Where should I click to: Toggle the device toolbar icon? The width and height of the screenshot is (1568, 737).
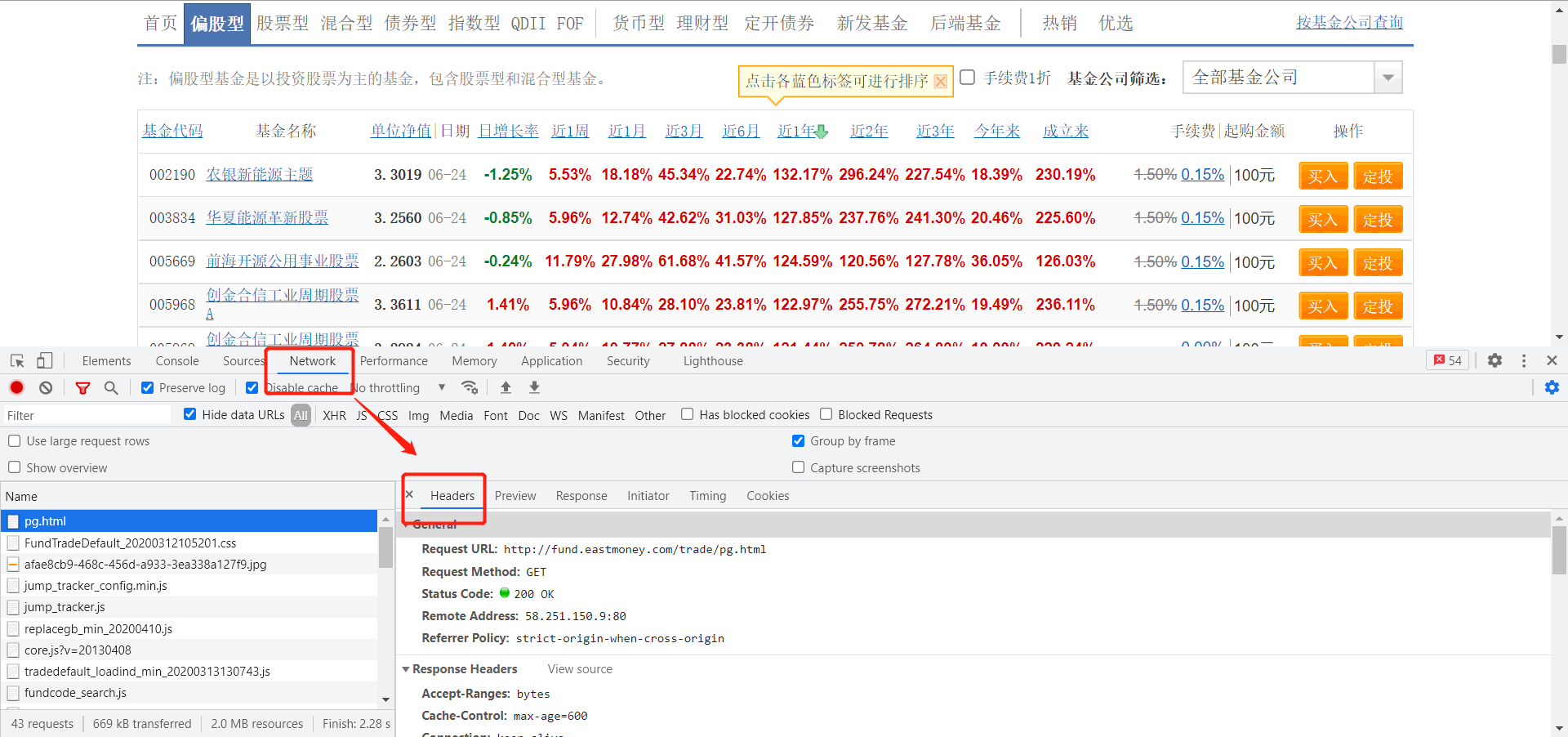(x=44, y=360)
